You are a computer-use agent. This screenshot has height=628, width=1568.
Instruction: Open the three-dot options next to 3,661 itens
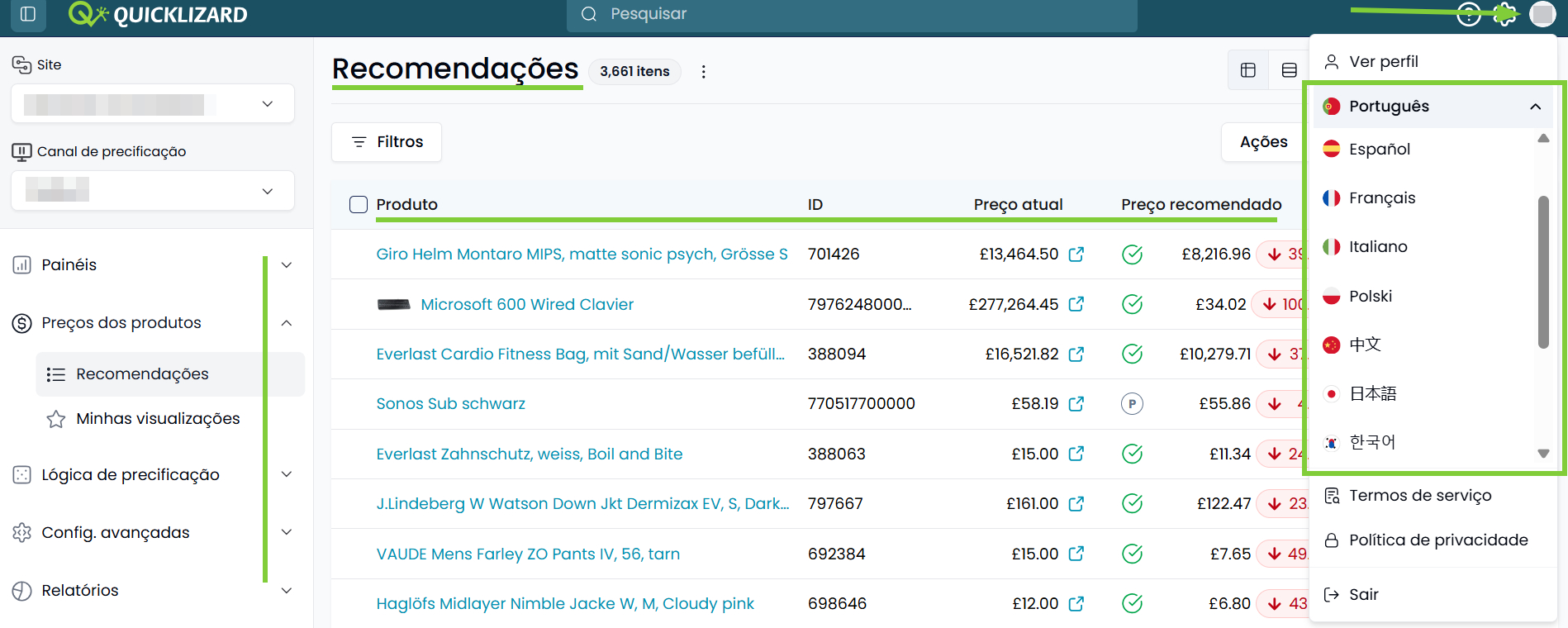[x=703, y=72]
